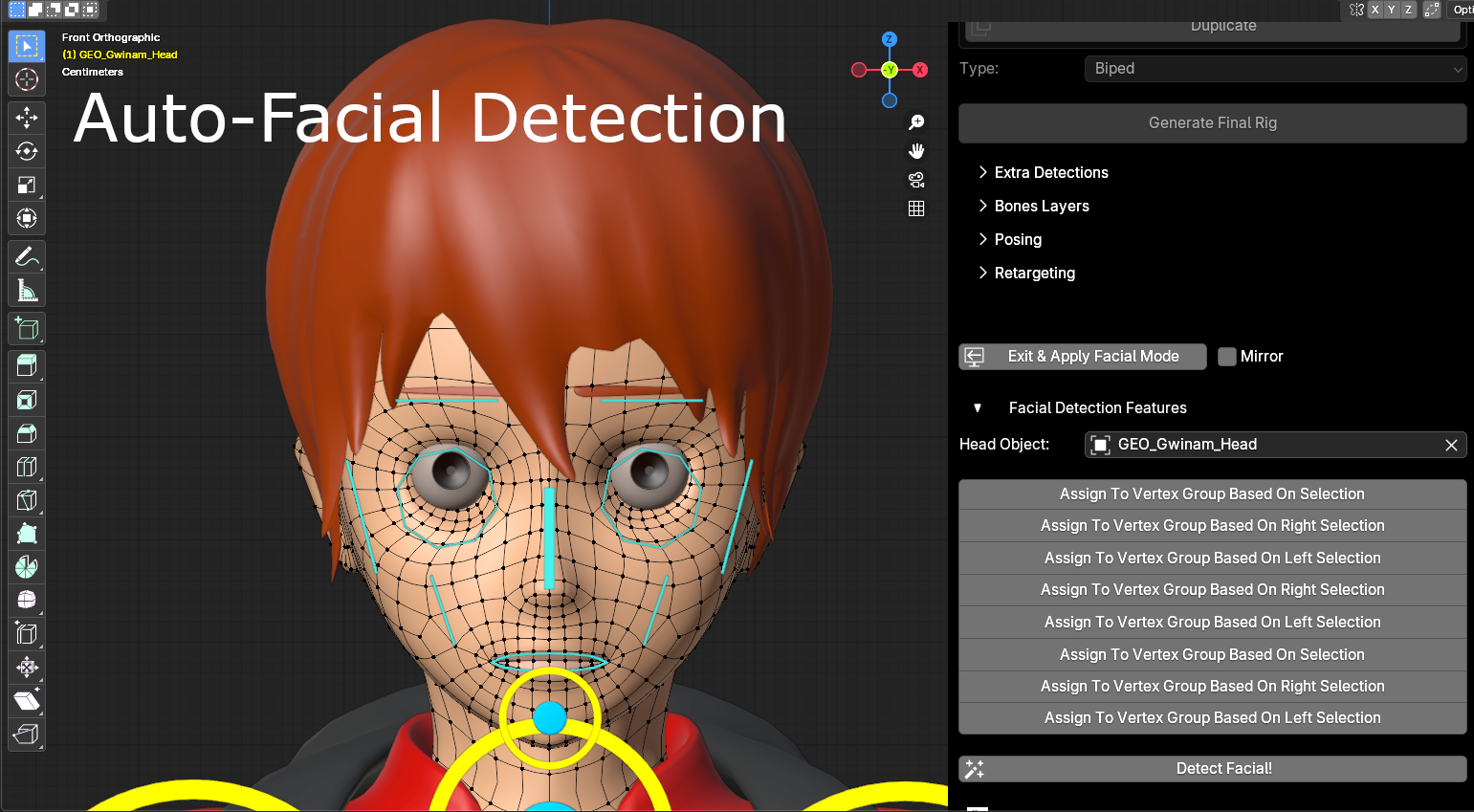The image size is (1474, 812).
Task: Click the Tweak select tool at toolbar top
Action: [x=27, y=46]
